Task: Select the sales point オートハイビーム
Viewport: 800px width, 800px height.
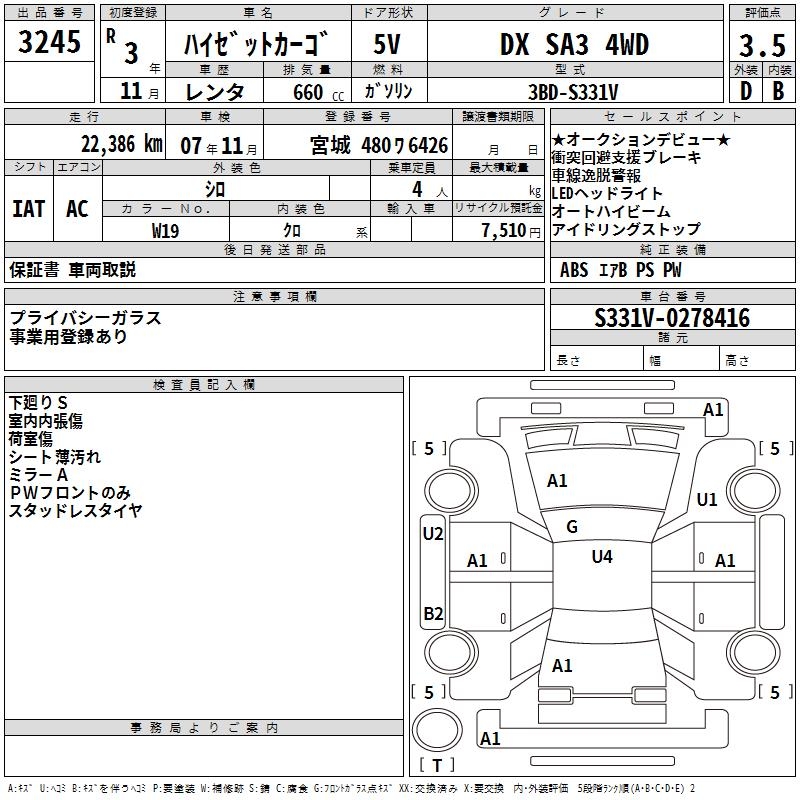Action: [611, 211]
